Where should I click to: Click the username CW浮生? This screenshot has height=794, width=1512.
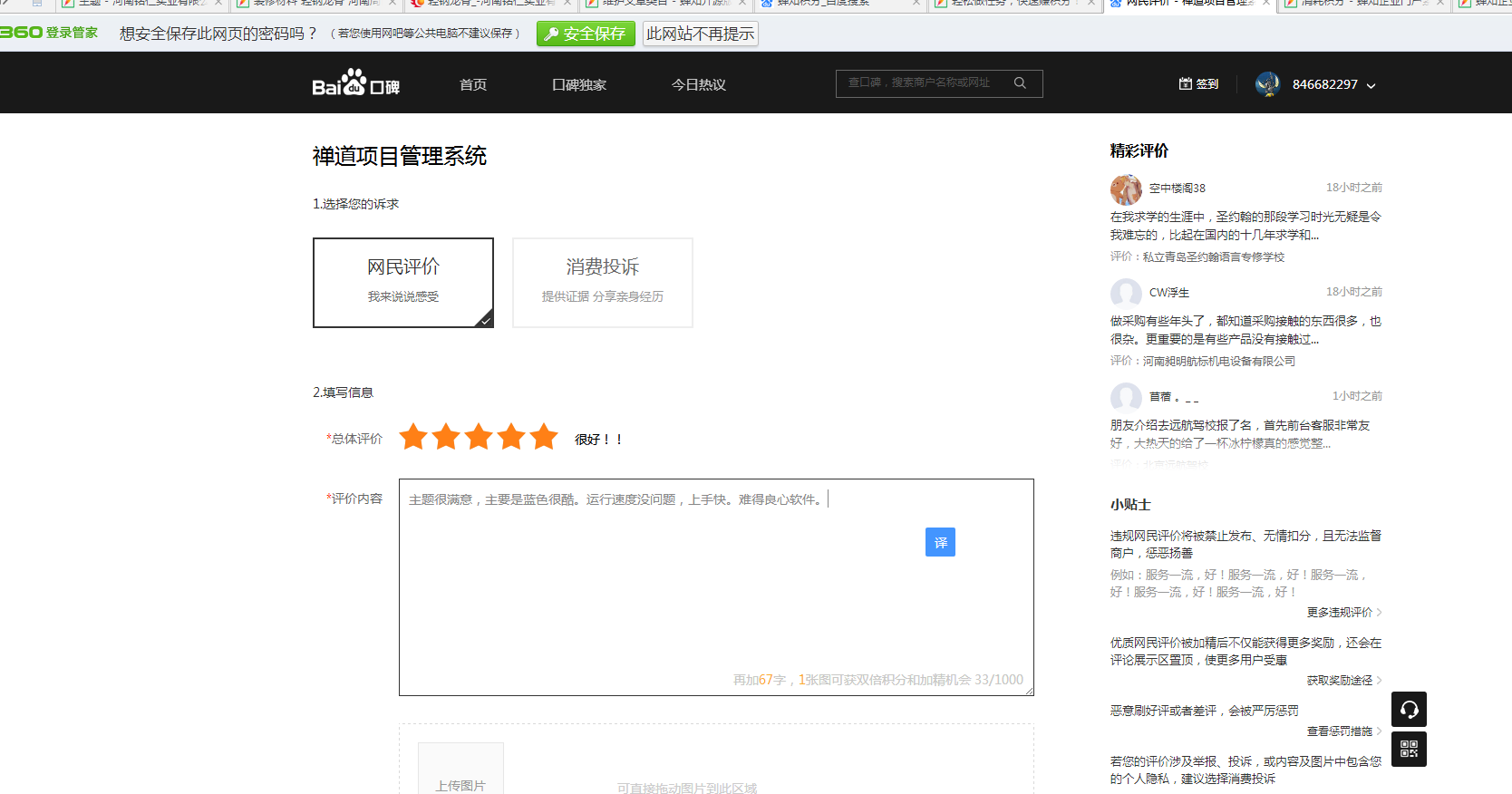point(1169,293)
